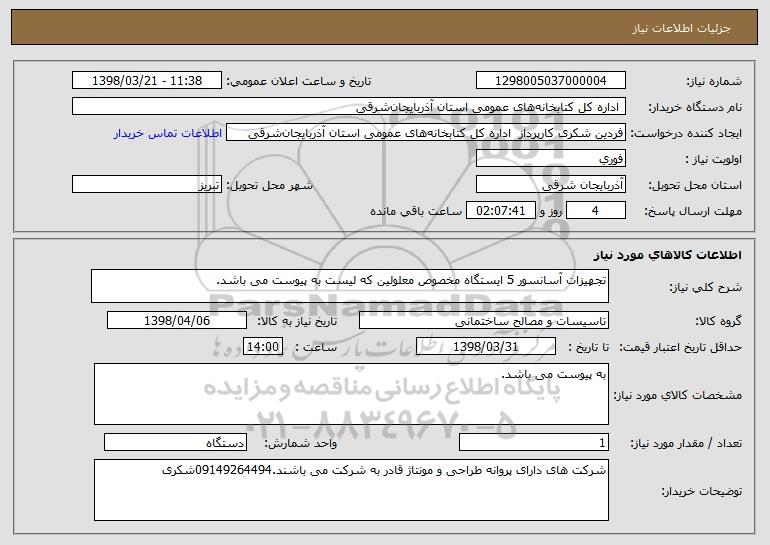
Task: Click the remaining time field 02:07:41
Action: coord(500,211)
